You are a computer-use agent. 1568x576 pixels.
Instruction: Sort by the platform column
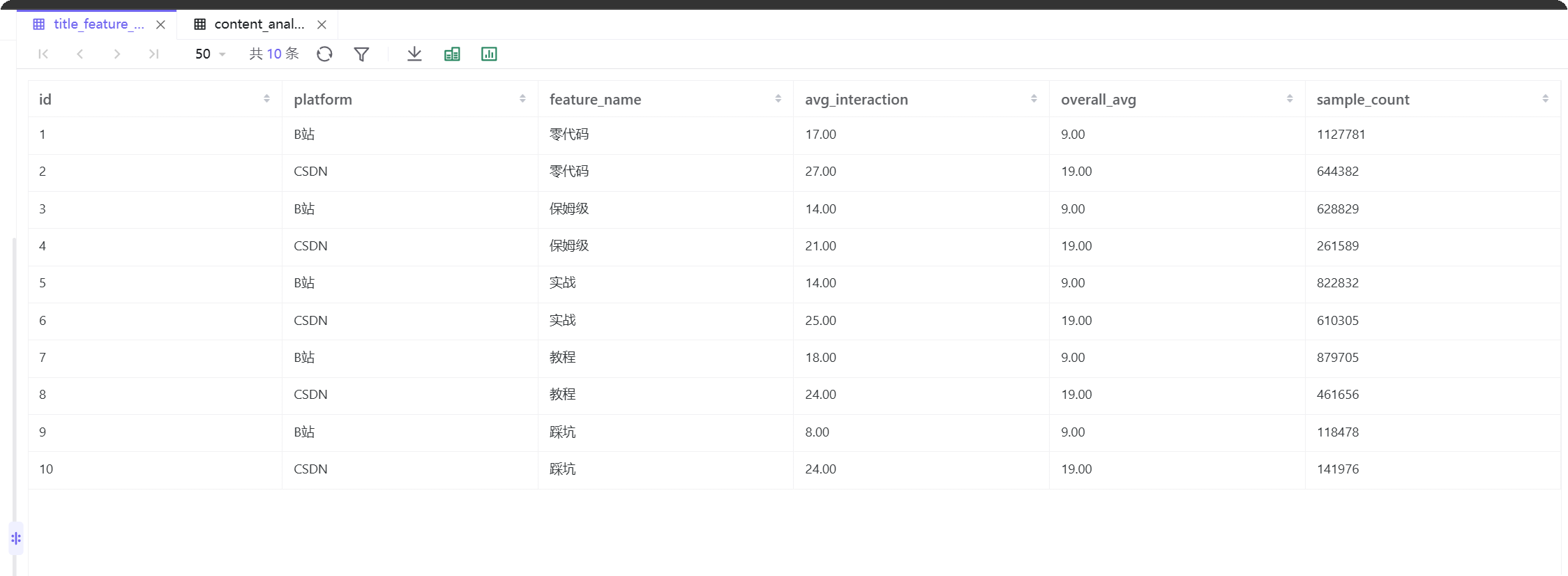[x=522, y=99]
